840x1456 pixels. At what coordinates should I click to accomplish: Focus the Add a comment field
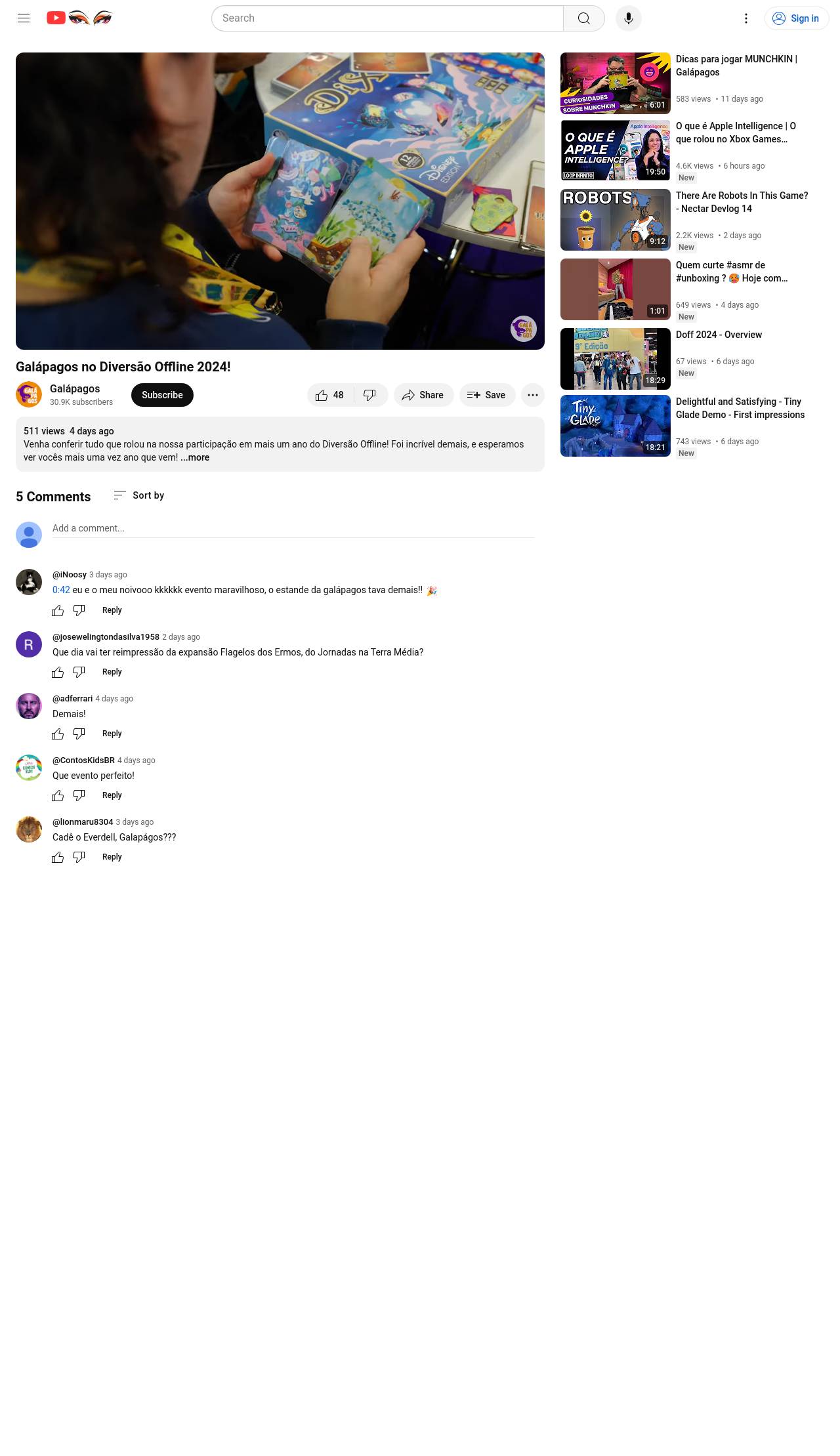[293, 529]
